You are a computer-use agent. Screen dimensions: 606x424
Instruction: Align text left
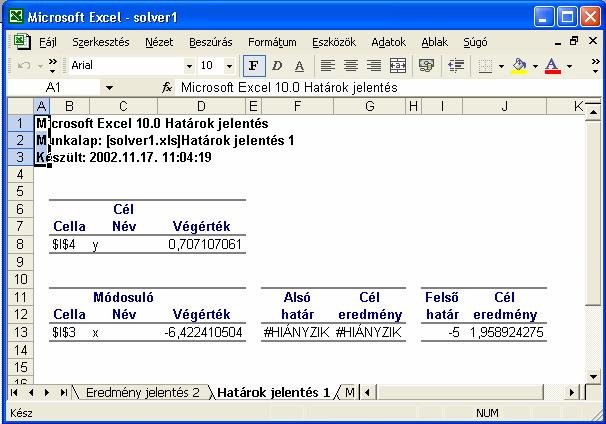328,66
